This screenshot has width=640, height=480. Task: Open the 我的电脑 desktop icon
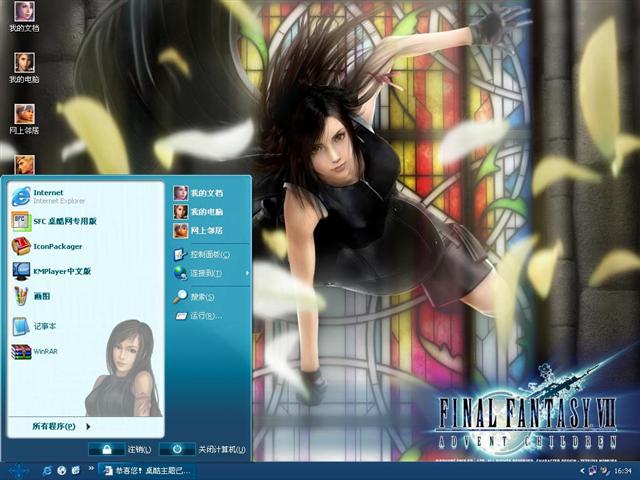(24, 68)
